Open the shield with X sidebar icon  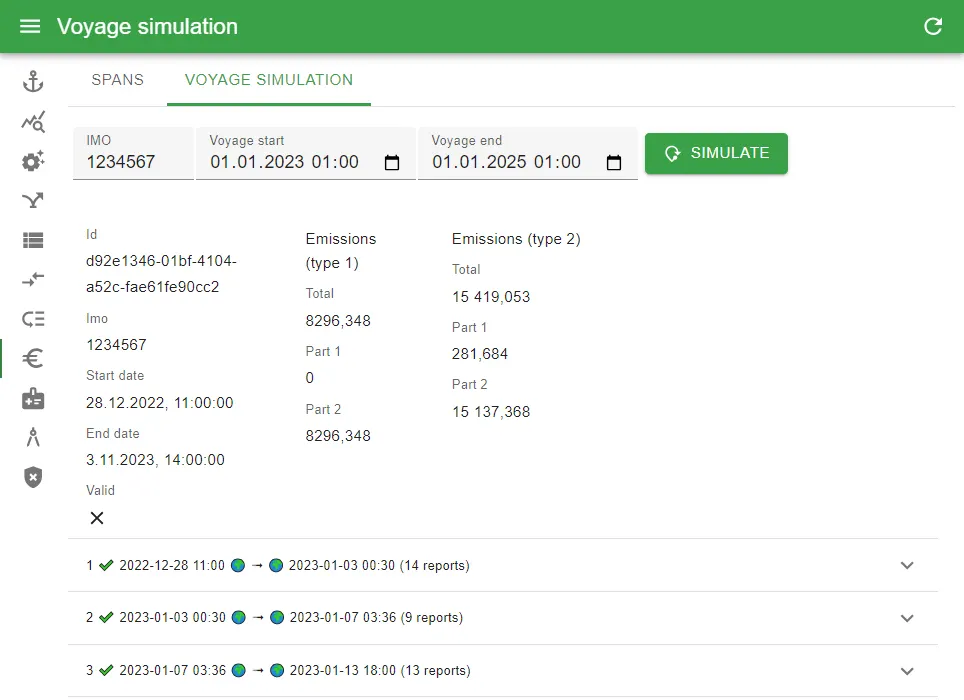coord(33,478)
